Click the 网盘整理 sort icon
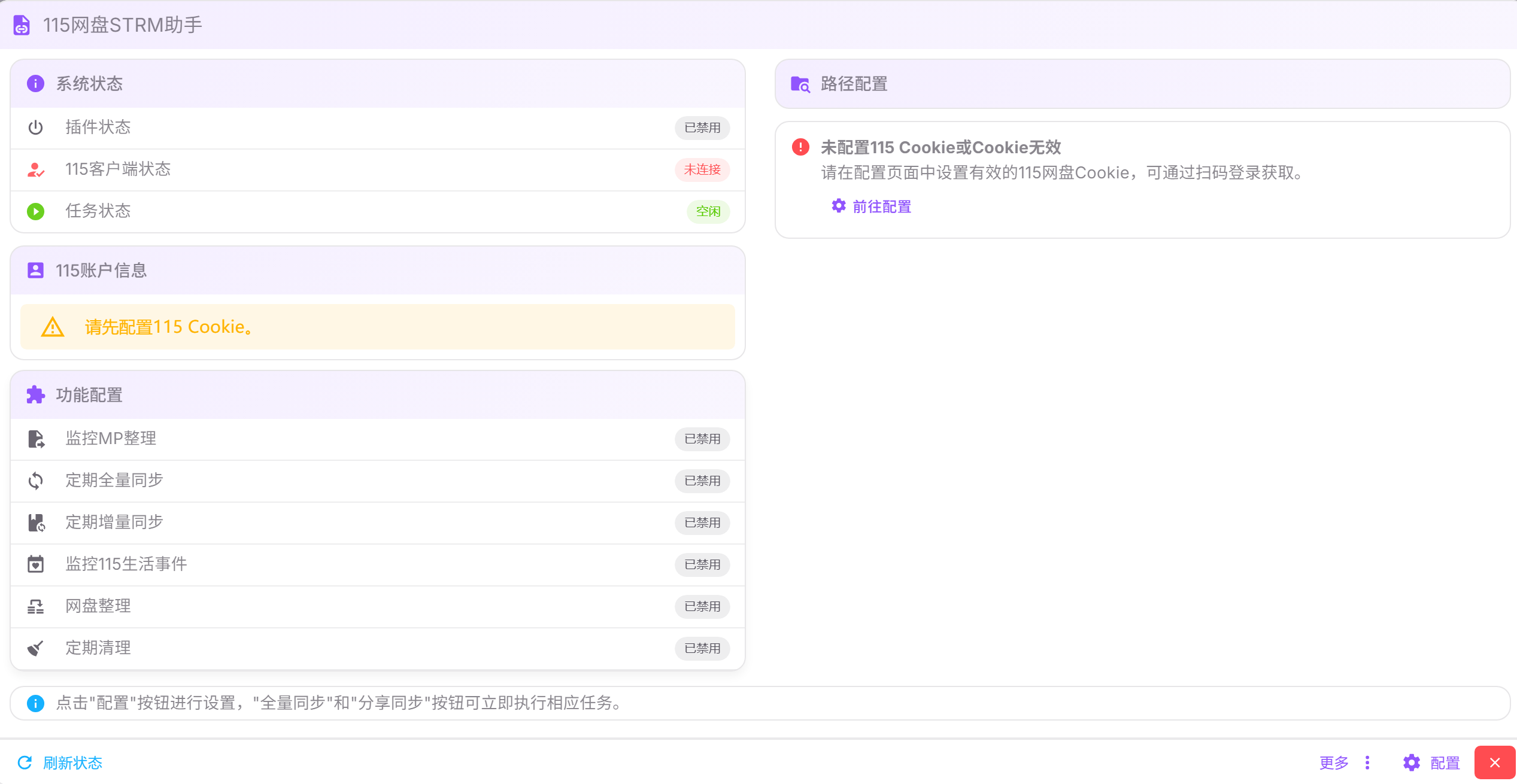 click(x=35, y=606)
